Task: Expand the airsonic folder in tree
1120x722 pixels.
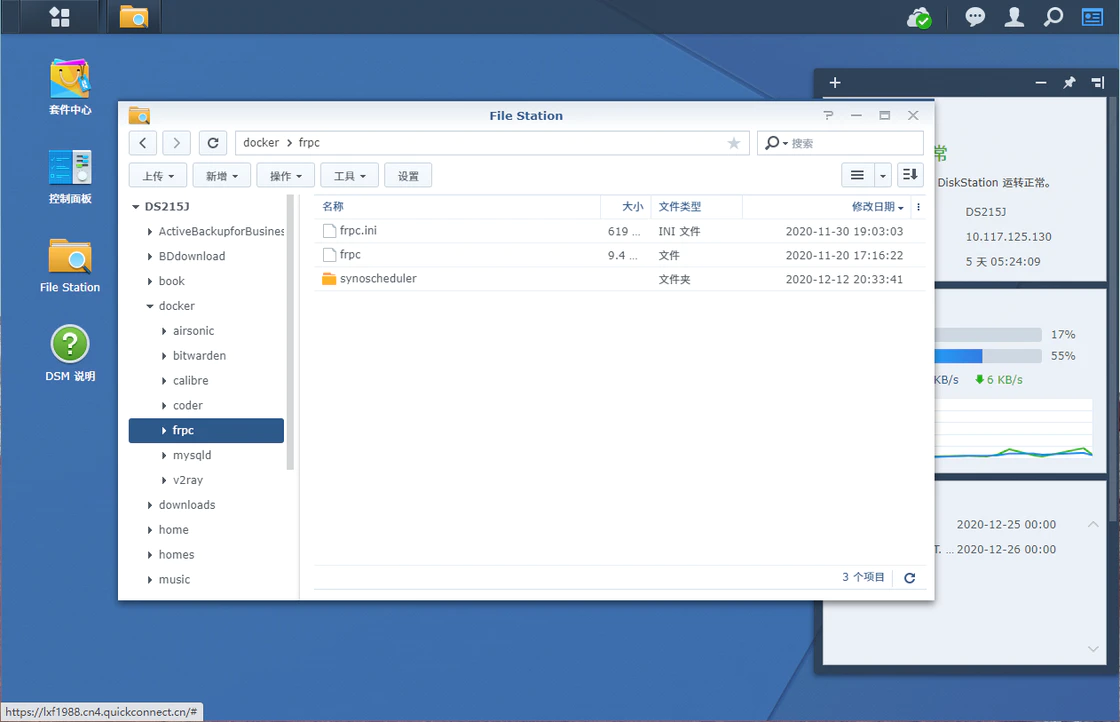Action: click(165, 331)
